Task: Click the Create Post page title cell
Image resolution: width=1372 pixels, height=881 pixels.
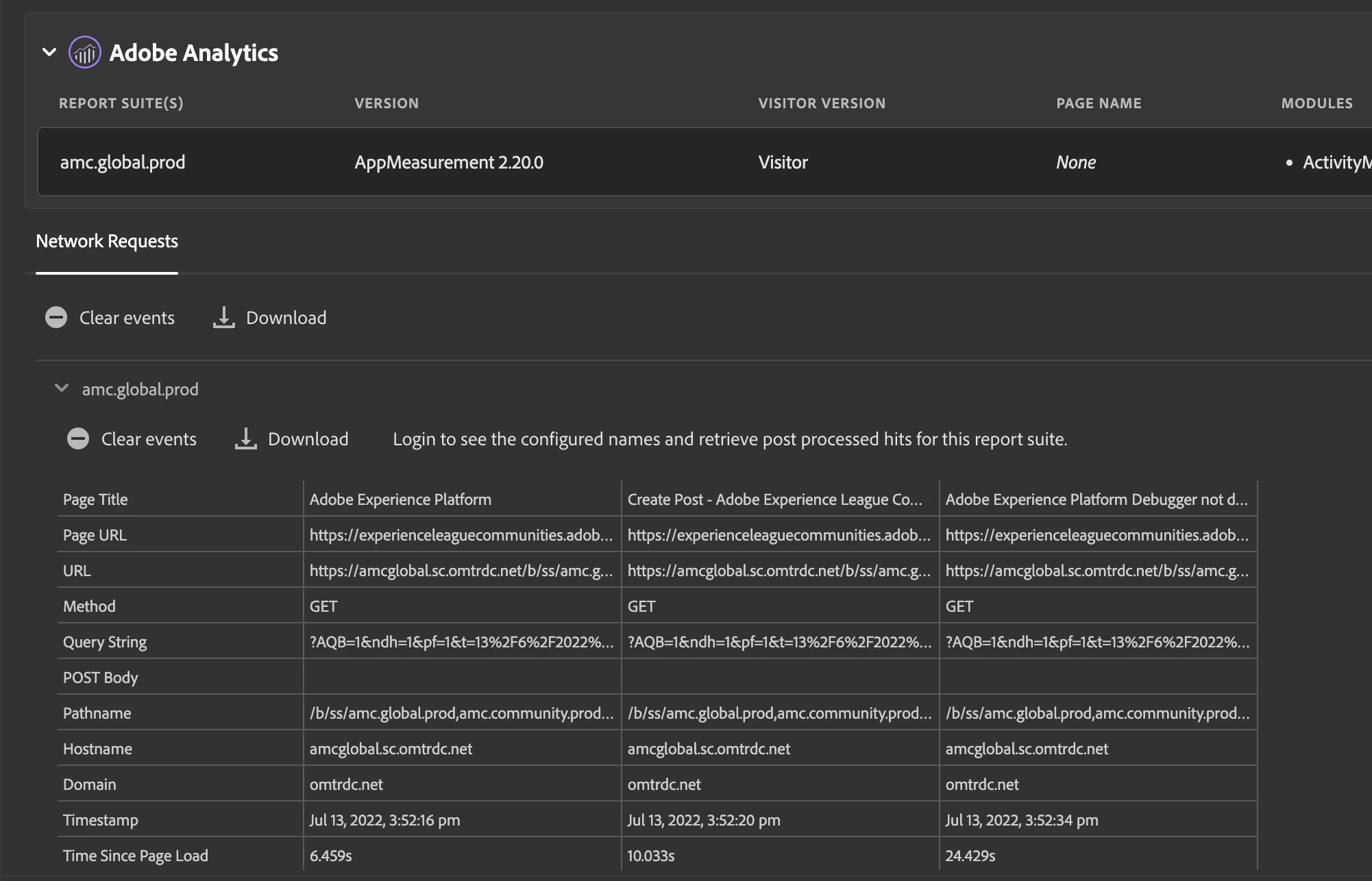Action: 774,499
